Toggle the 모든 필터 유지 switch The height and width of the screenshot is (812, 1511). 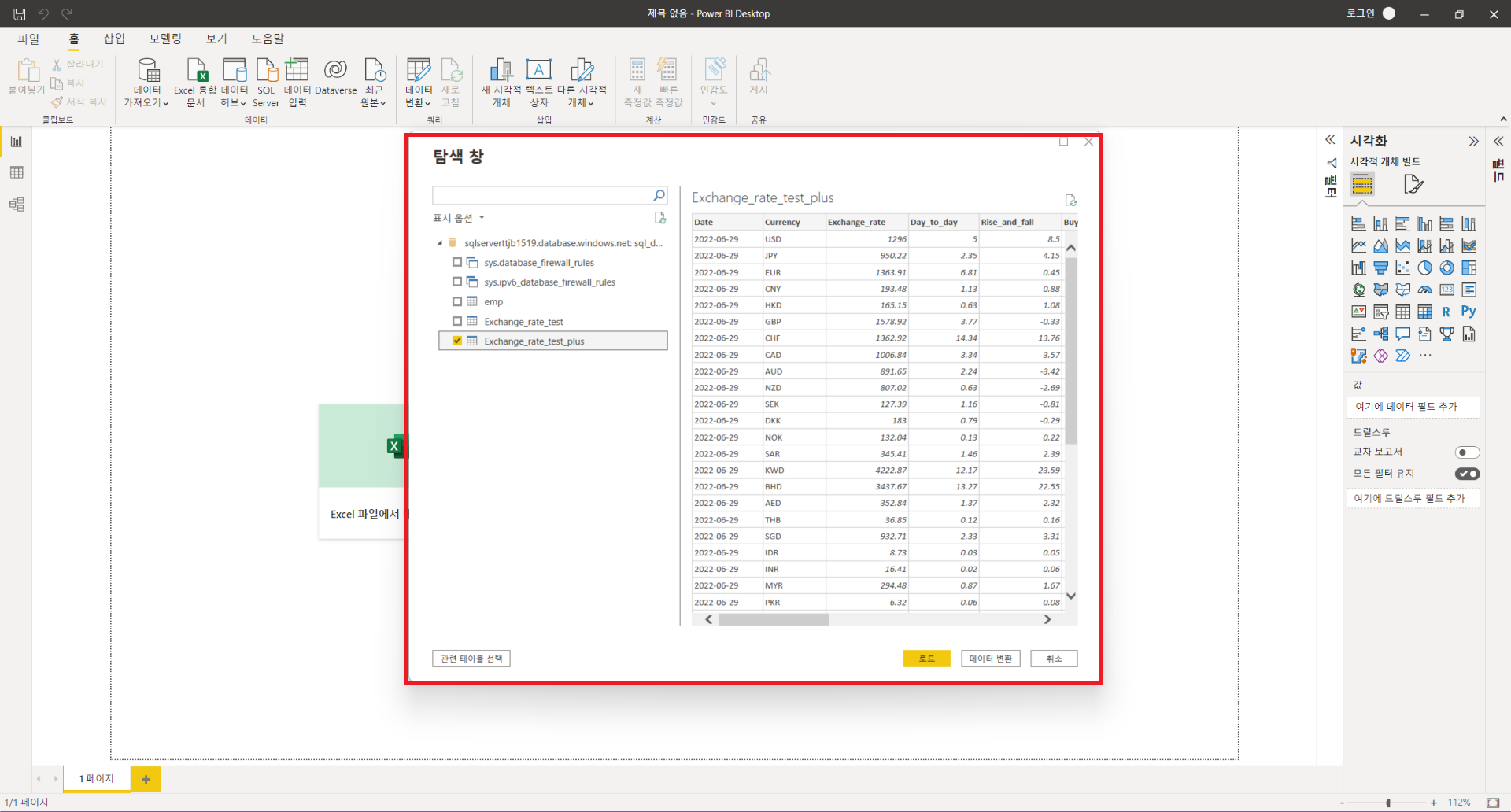(x=1467, y=474)
